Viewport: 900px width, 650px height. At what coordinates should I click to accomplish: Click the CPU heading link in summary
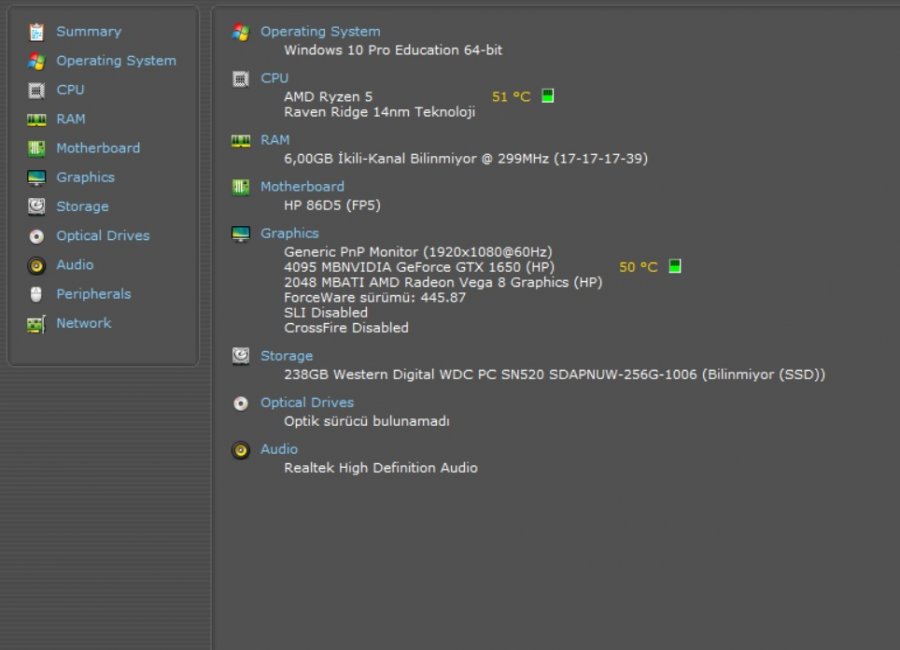(274, 78)
